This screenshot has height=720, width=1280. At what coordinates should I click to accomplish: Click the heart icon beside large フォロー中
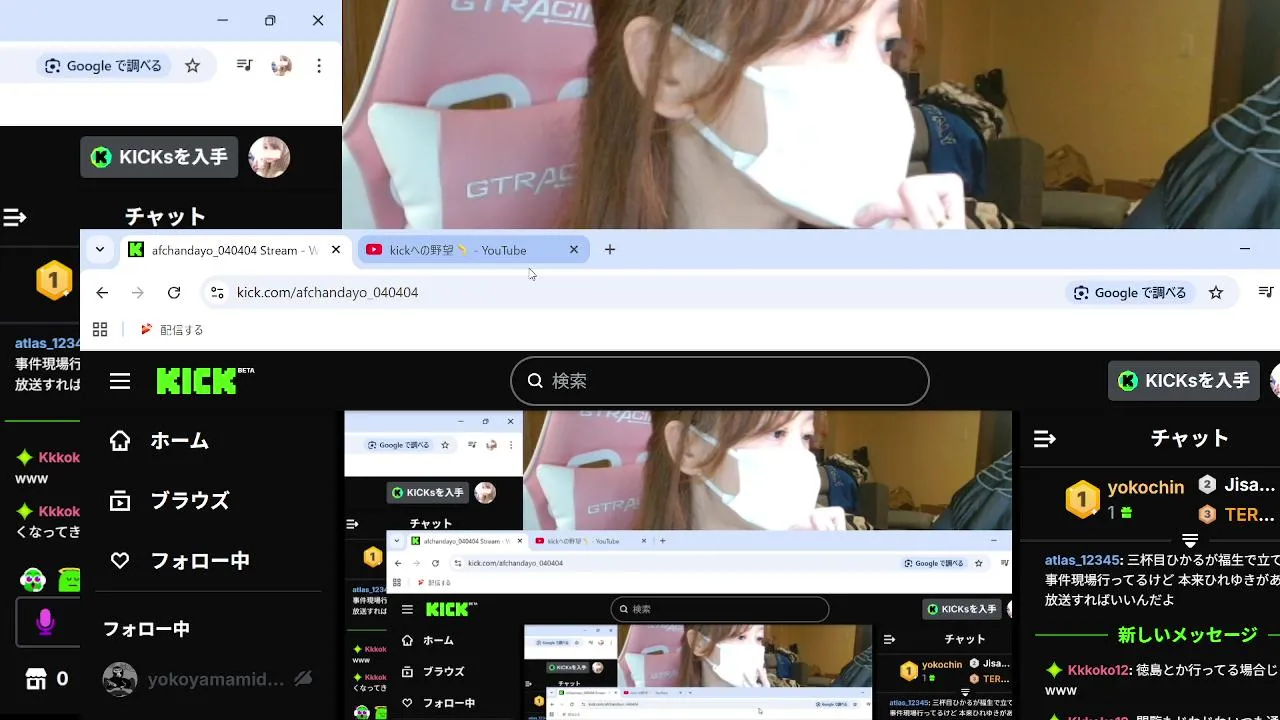(120, 561)
